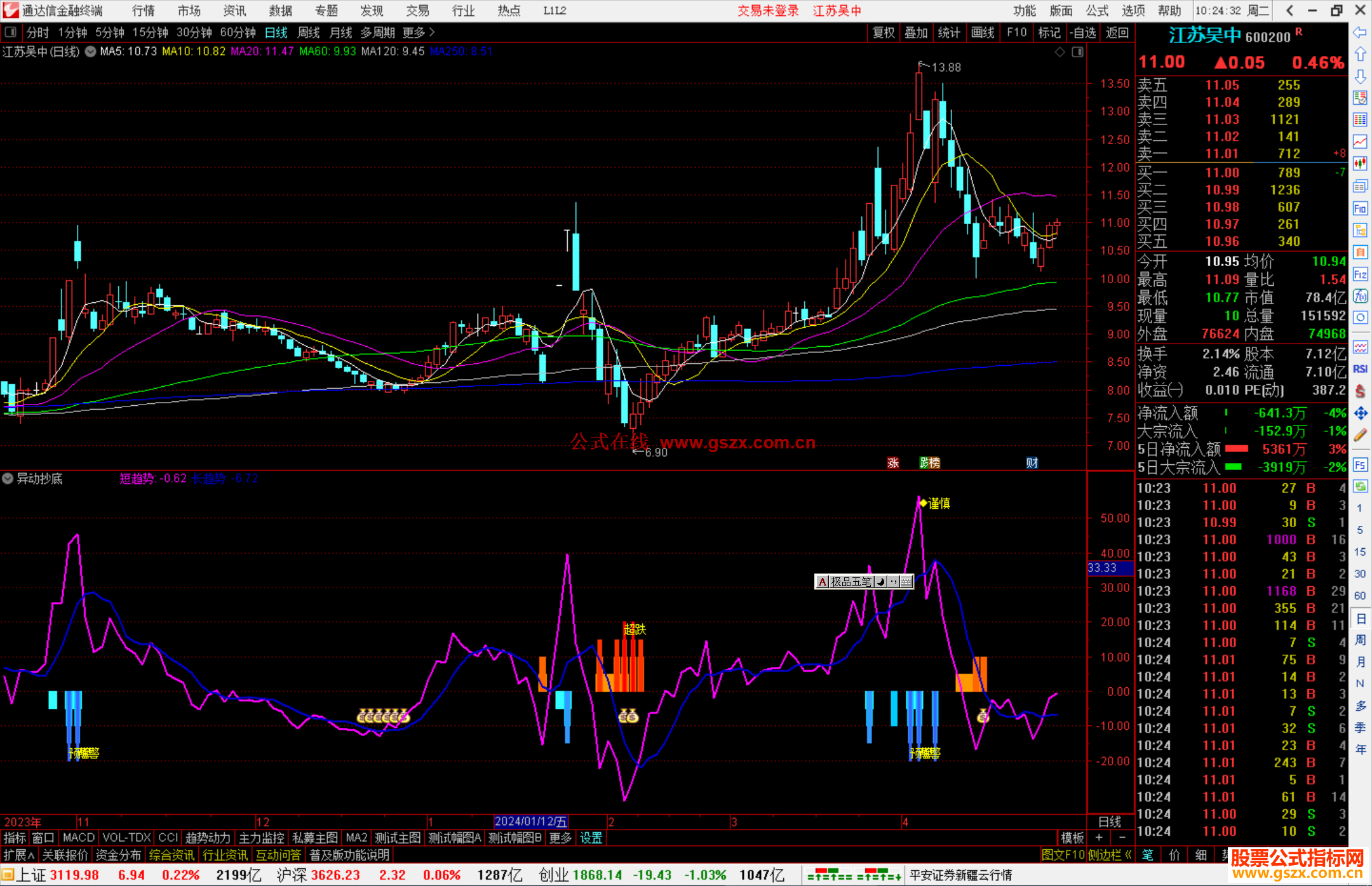Click the four-way move arrows icon
This screenshot has height=886, width=1372.
click(1360, 413)
